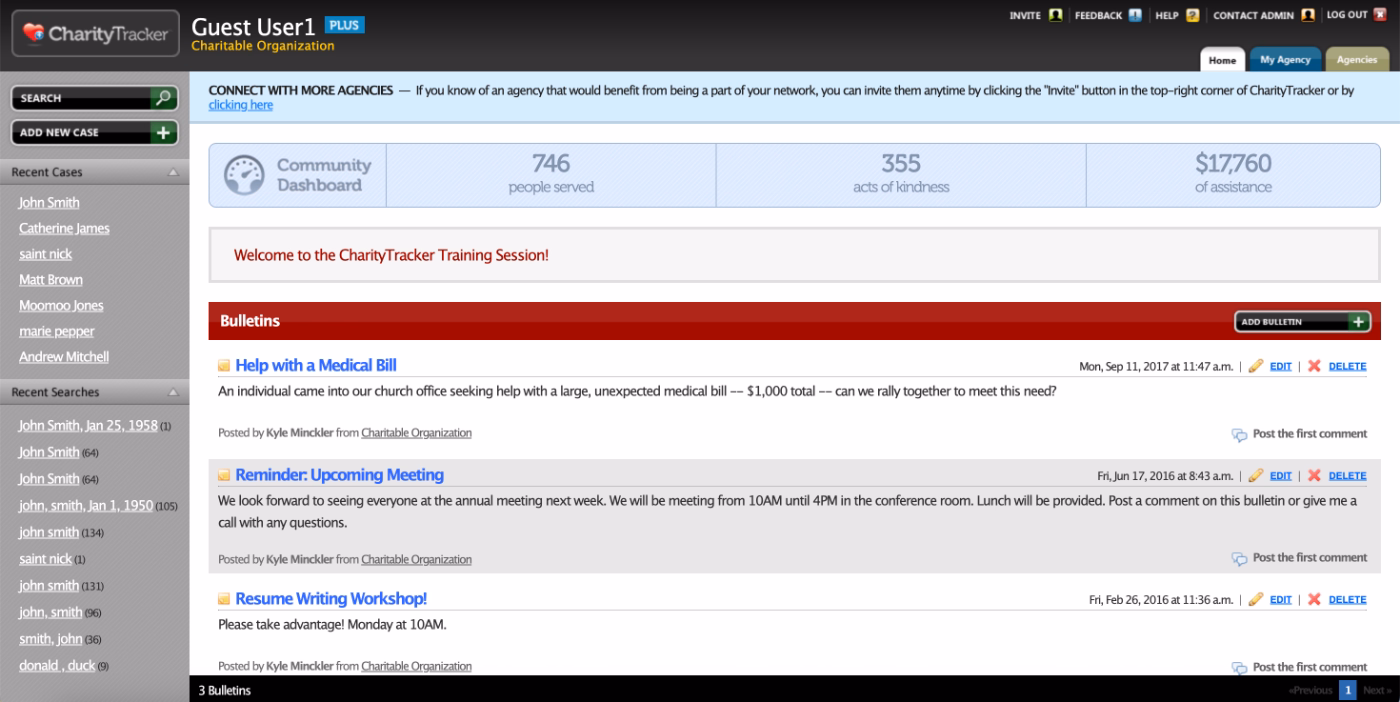The height and width of the screenshot is (702, 1400).
Task: Open recent search donald , duck
Action: [x=57, y=666]
